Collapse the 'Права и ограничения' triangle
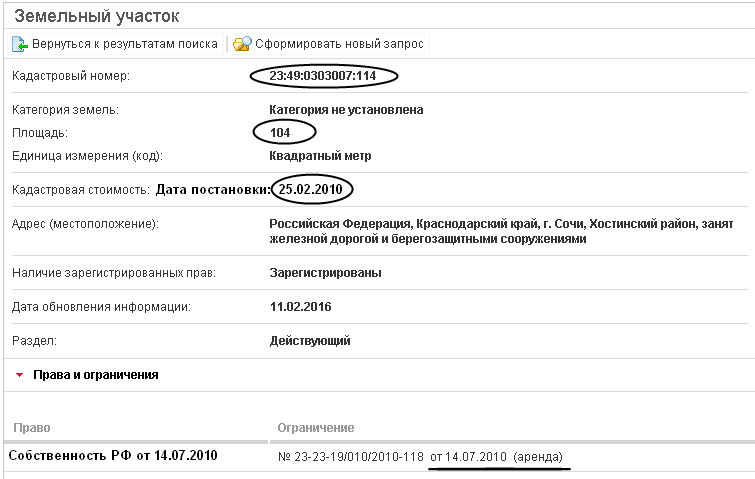The width and height of the screenshot is (755, 479). coord(19,375)
